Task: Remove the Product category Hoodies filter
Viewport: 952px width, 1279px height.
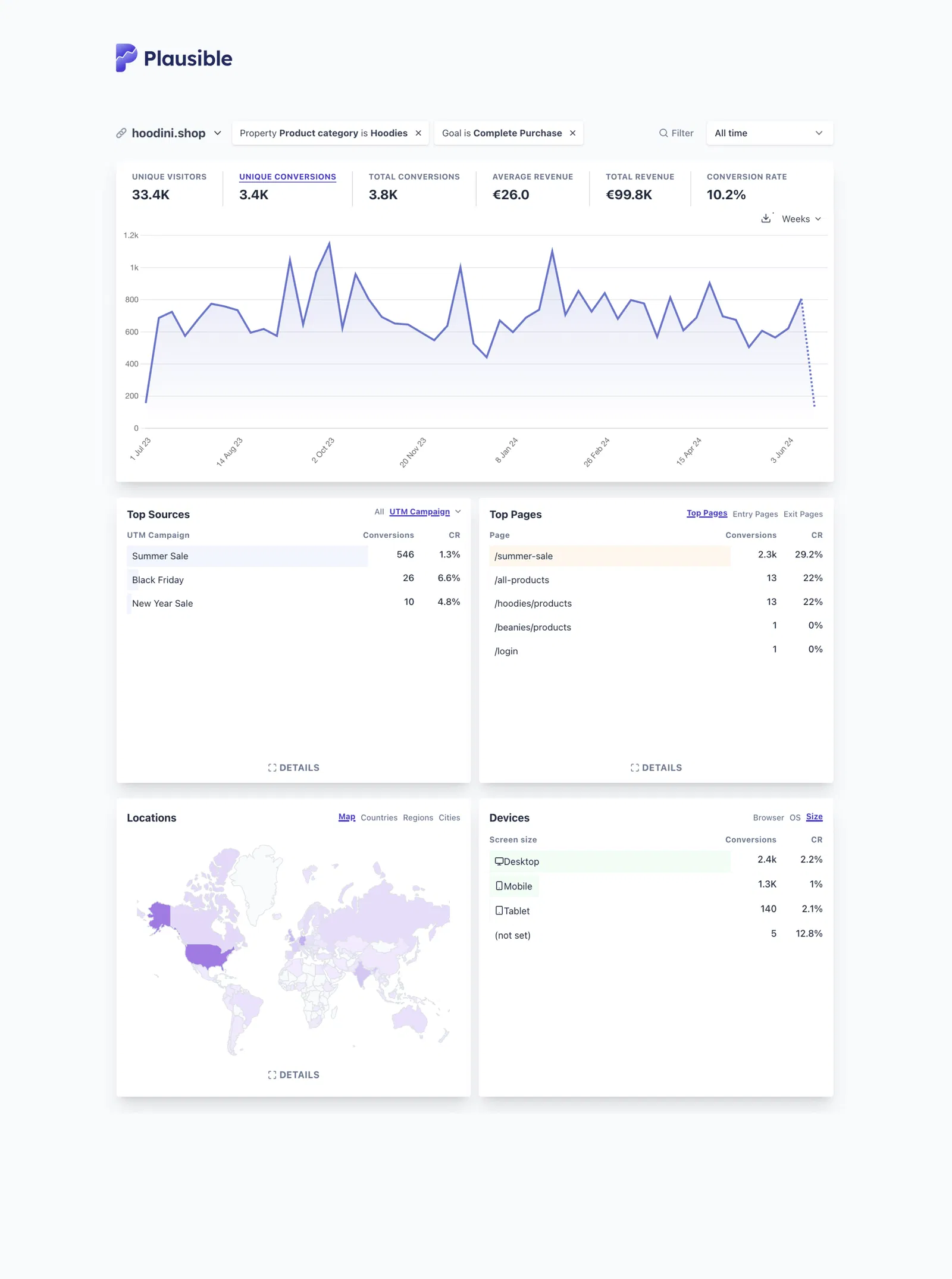Action: point(418,133)
